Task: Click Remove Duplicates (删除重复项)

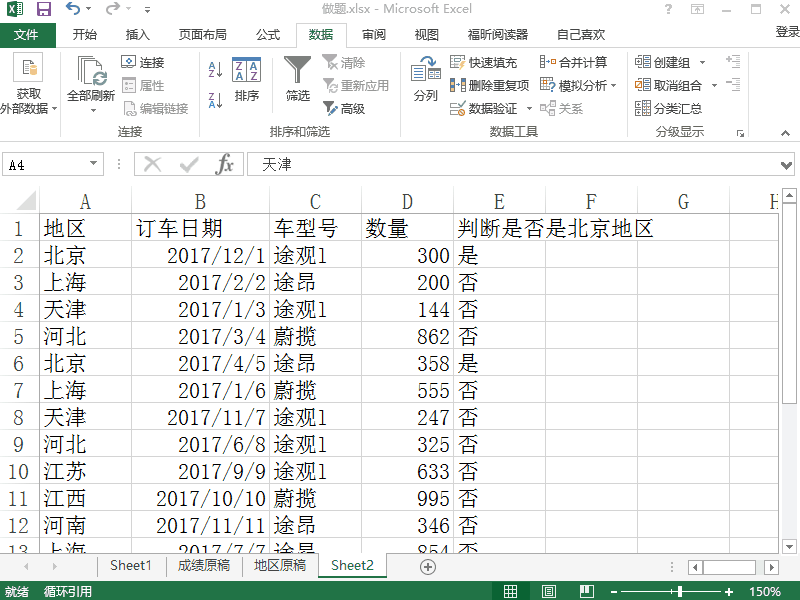Action: point(489,85)
